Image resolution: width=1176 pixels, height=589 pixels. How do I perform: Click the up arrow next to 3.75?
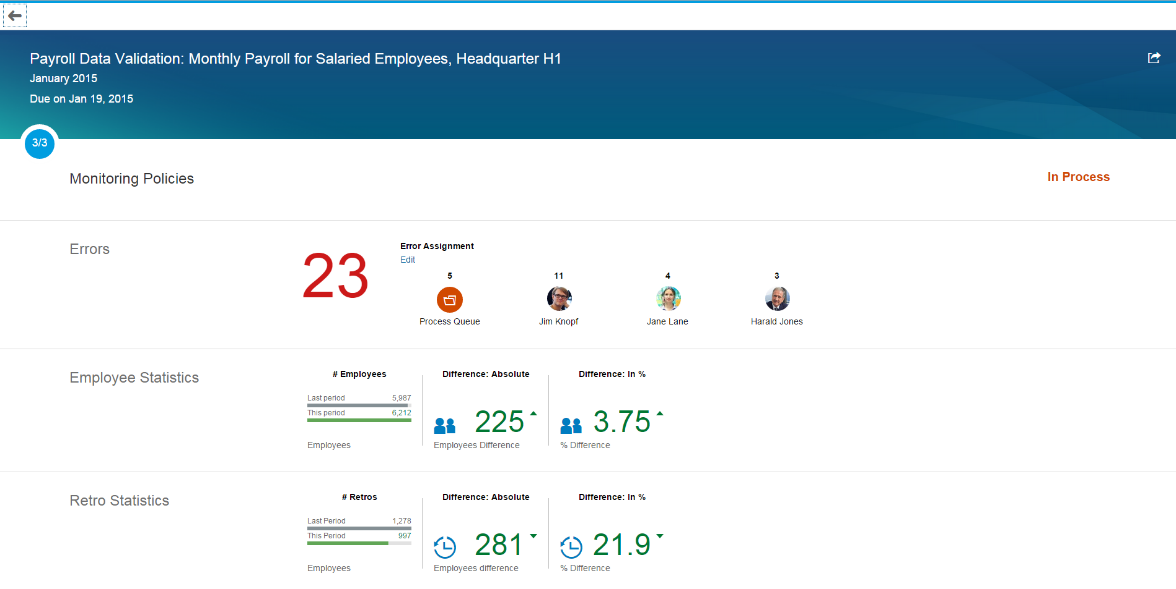pyautogui.click(x=660, y=413)
